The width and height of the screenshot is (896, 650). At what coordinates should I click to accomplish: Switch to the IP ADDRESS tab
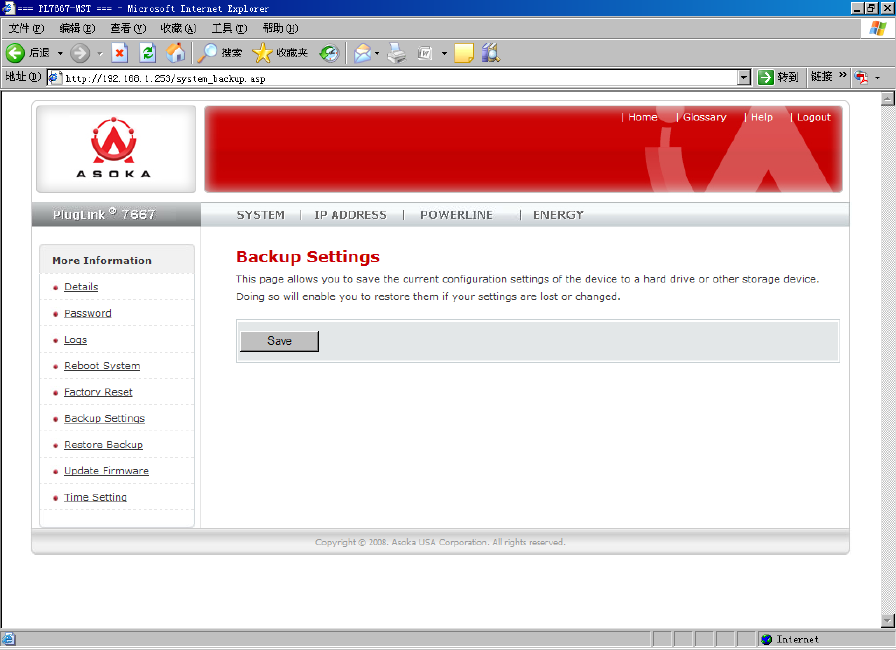coord(350,215)
